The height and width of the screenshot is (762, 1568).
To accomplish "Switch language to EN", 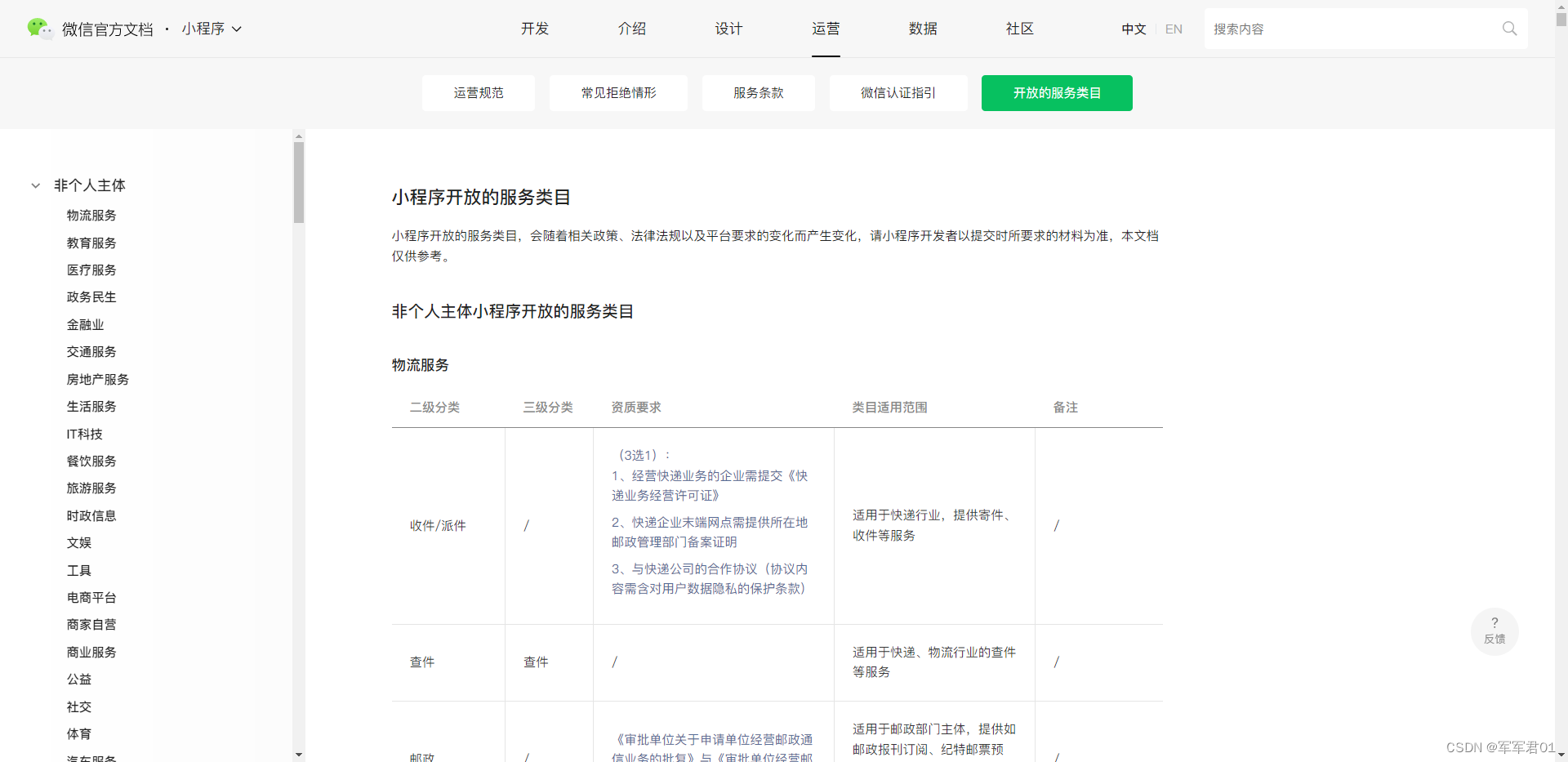I will point(1174,29).
